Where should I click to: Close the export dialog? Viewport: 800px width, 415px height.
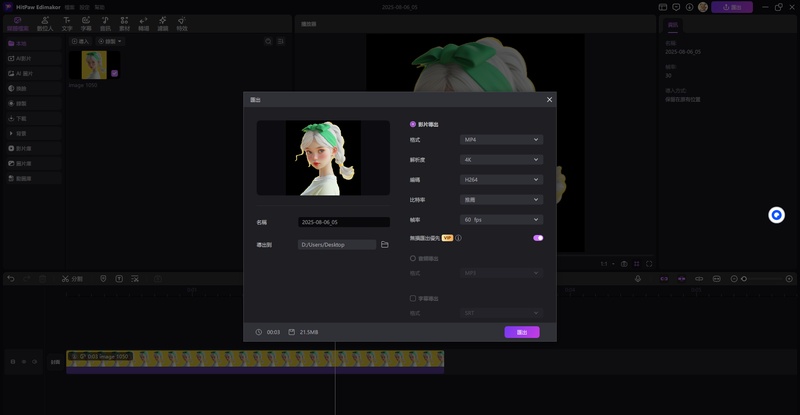click(x=549, y=100)
